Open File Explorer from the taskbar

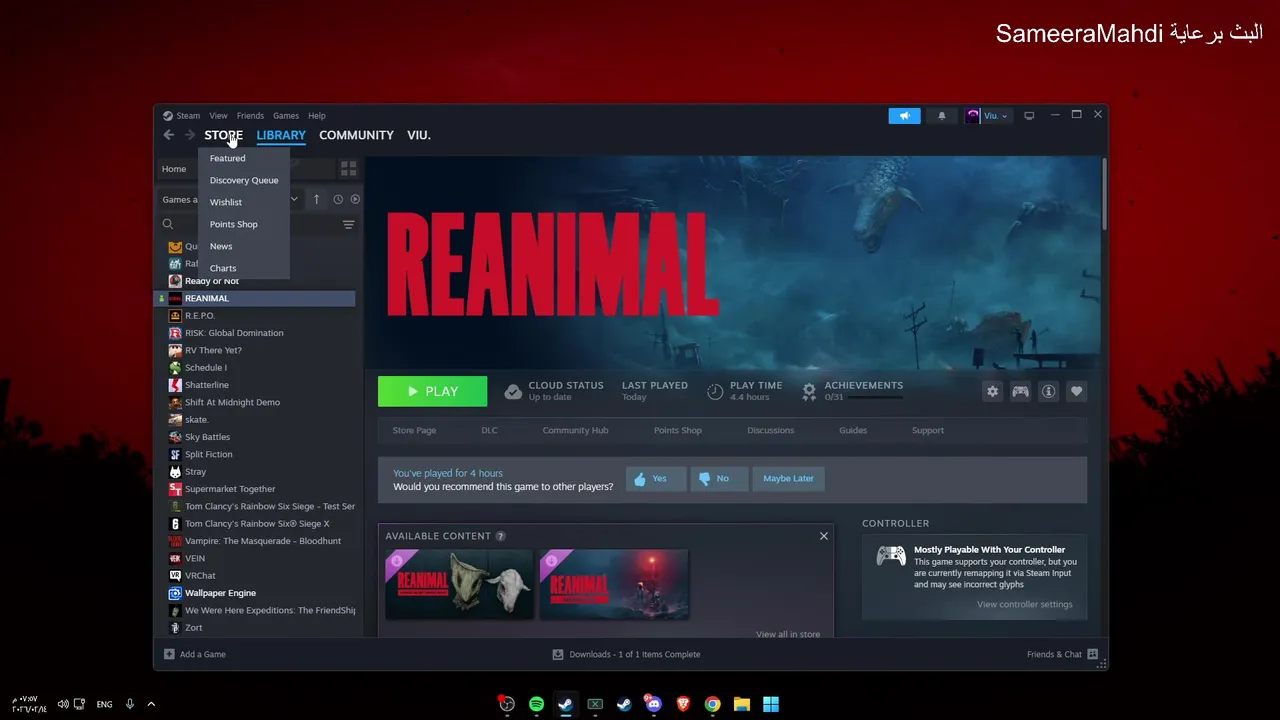741,704
